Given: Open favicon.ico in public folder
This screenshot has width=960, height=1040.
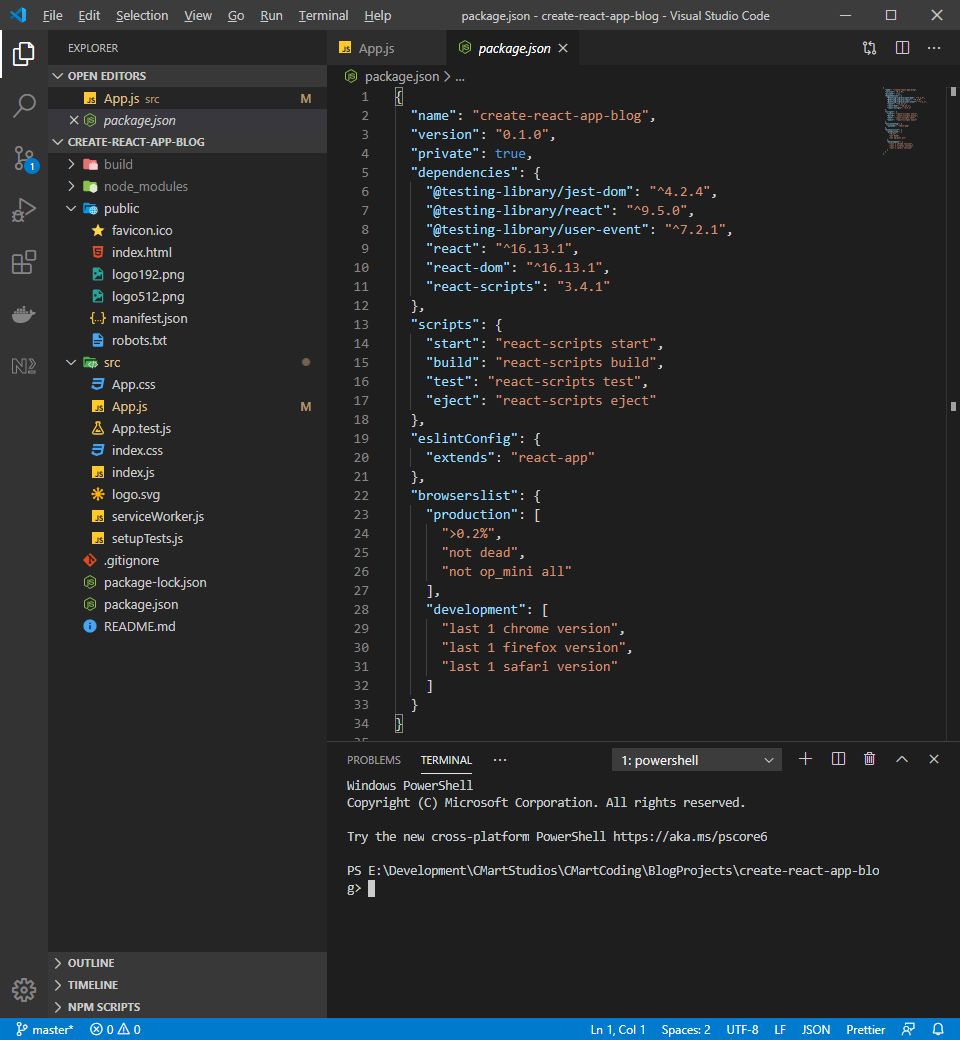Looking at the screenshot, I should click(187, 230).
